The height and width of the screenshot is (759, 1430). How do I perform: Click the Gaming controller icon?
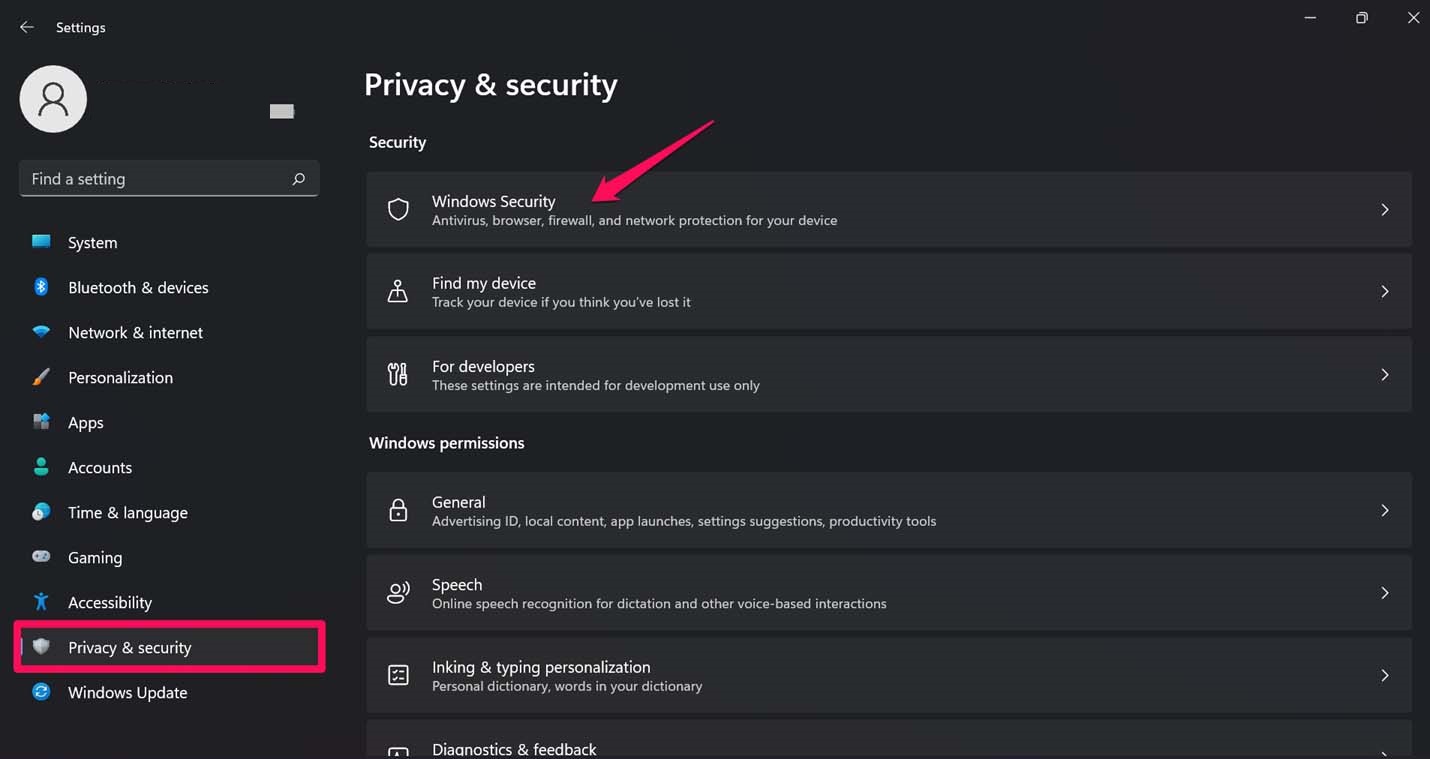pyautogui.click(x=41, y=557)
